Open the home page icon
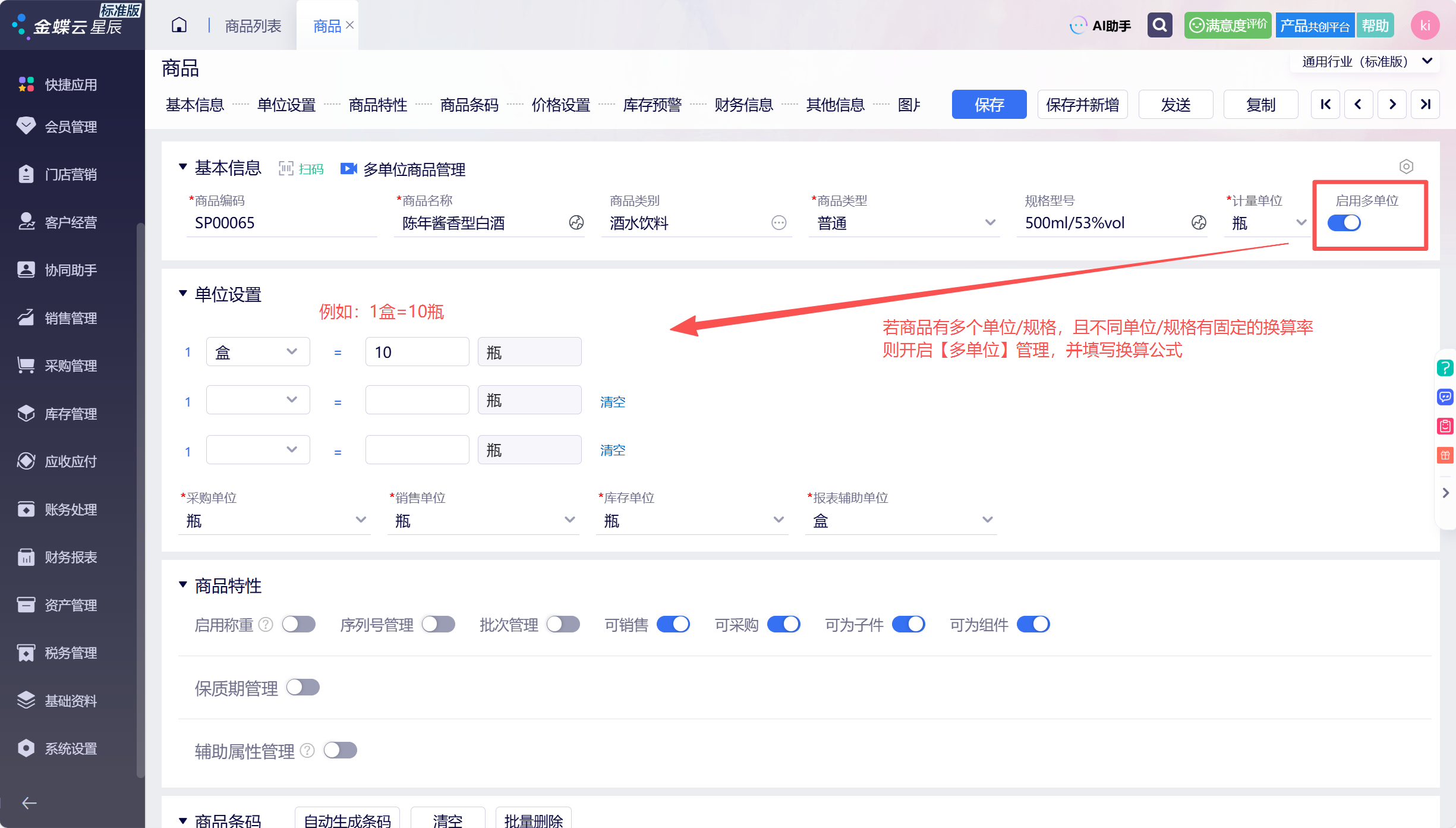This screenshot has height=828, width=1456. [x=179, y=26]
